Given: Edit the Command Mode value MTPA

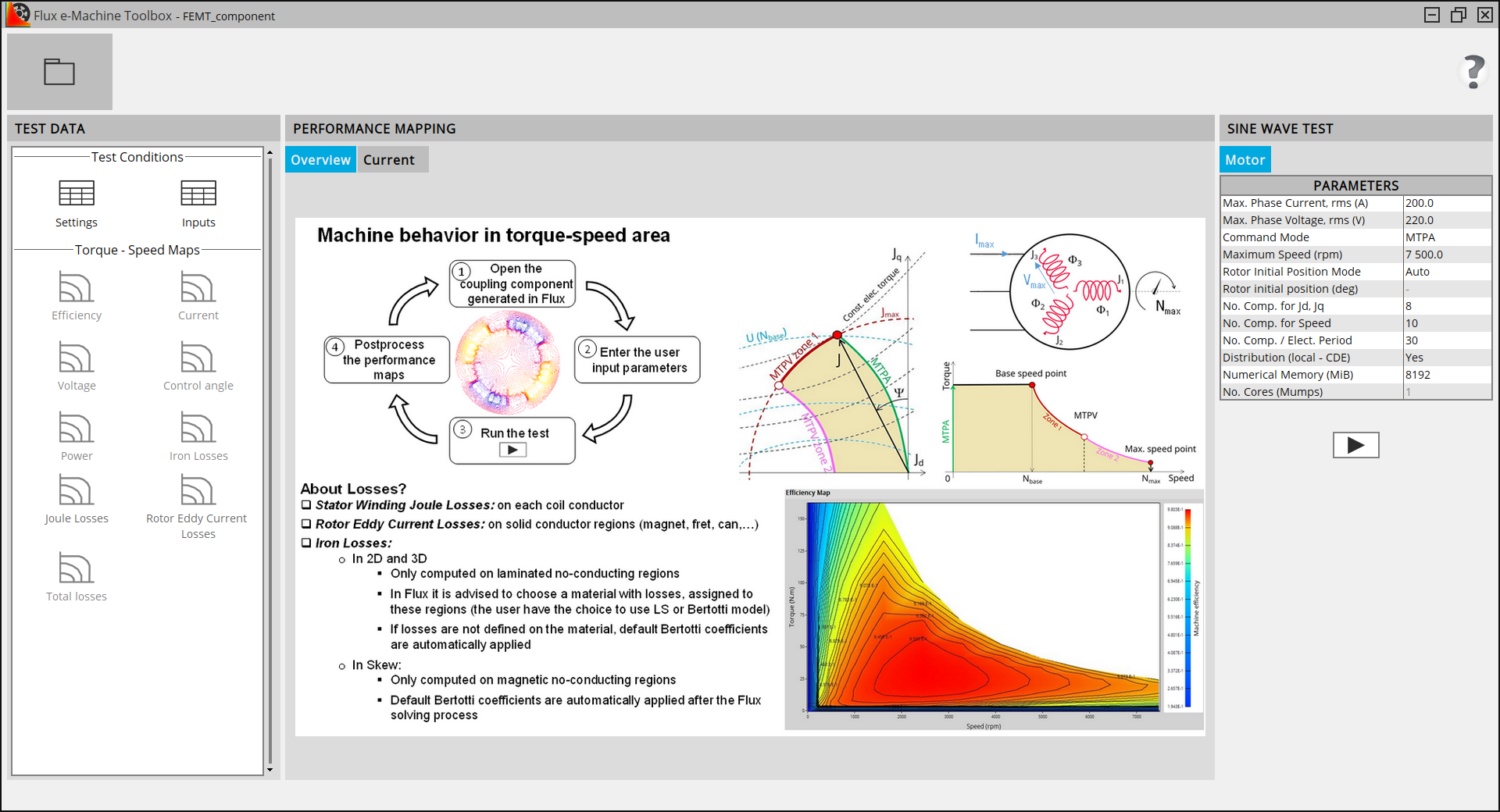Looking at the screenshot, I should coord(1446,237).
